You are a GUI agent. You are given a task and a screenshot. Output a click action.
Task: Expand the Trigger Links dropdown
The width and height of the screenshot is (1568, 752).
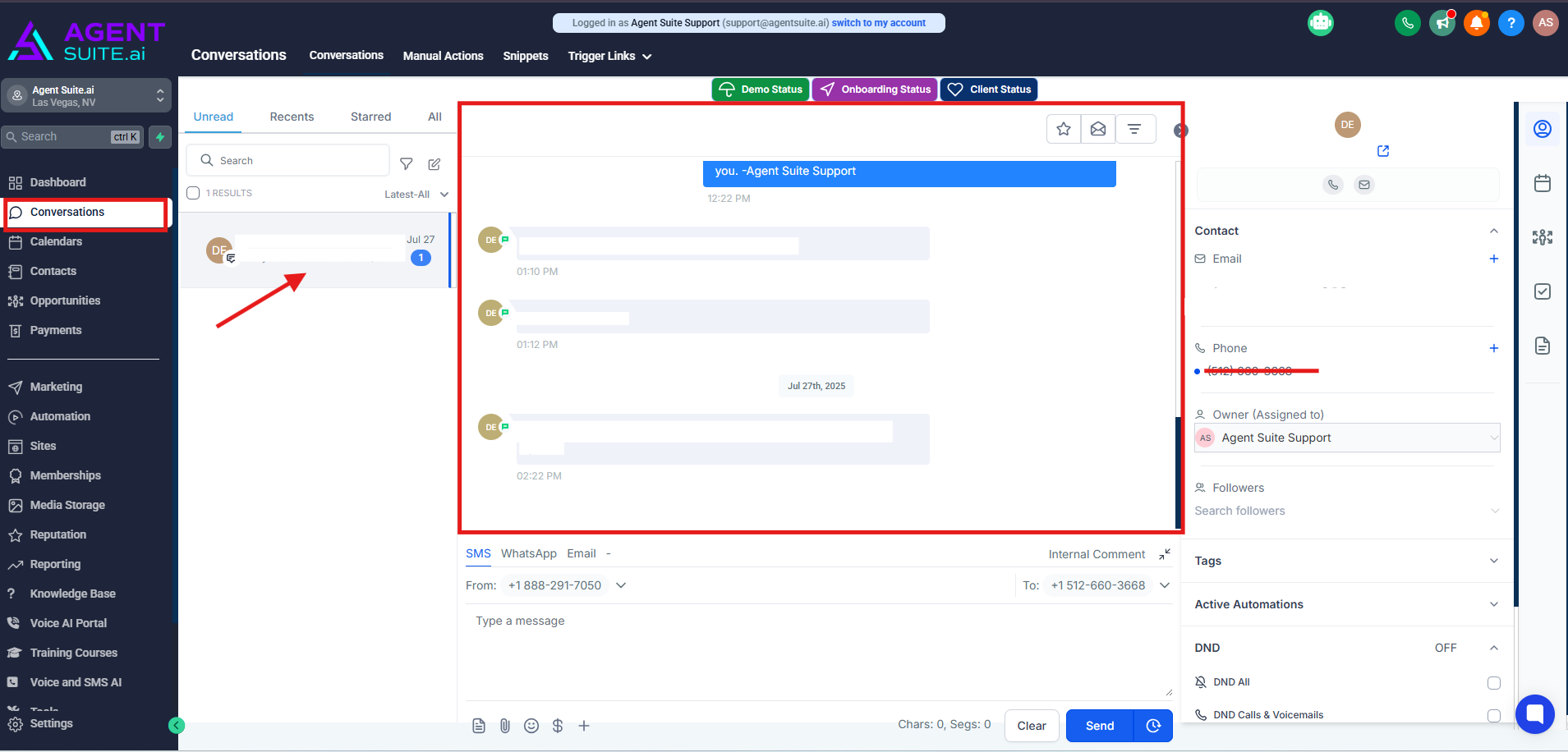tap(609, 56)
